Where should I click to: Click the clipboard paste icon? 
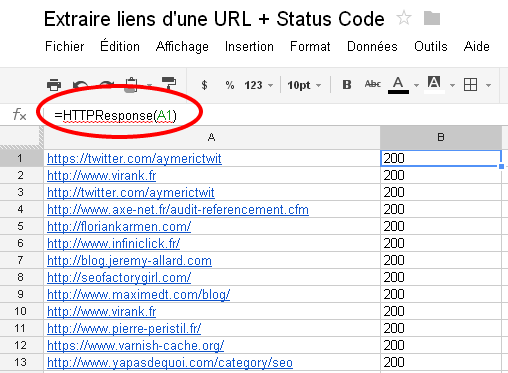point(131,85)
